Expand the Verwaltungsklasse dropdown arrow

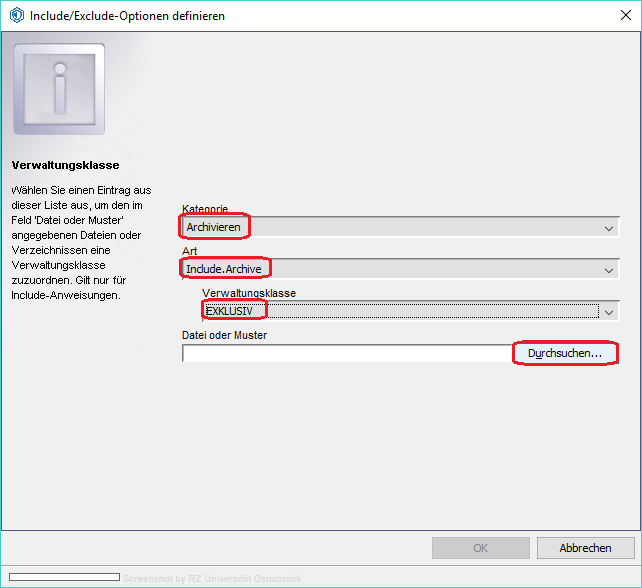(x=607, y=311)
